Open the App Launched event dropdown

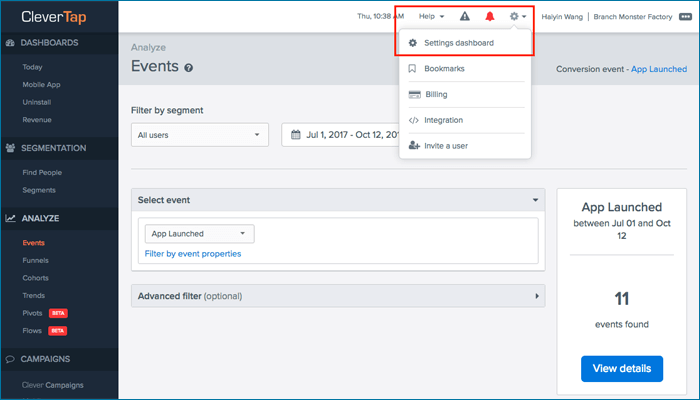click(x=200, y=234)
